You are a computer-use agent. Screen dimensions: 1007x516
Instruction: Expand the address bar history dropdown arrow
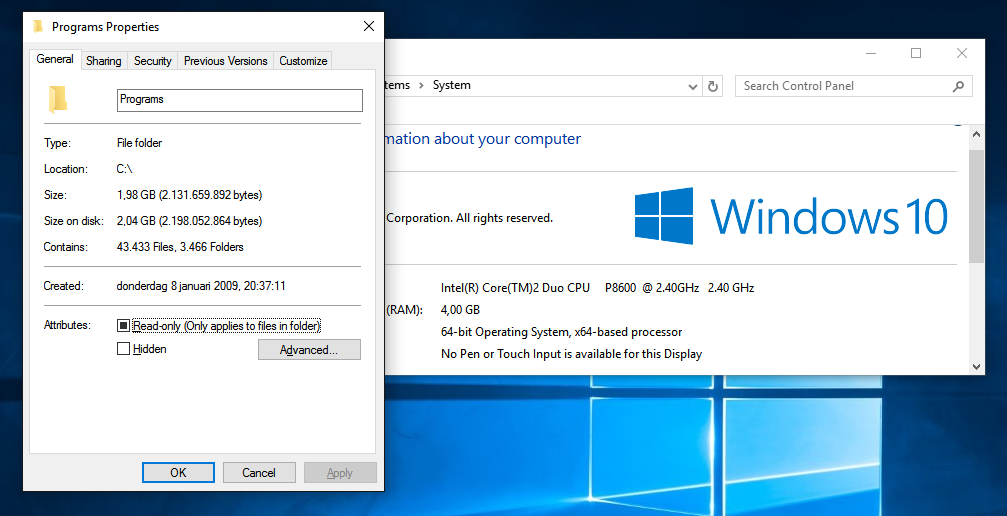tap(692, 87)
